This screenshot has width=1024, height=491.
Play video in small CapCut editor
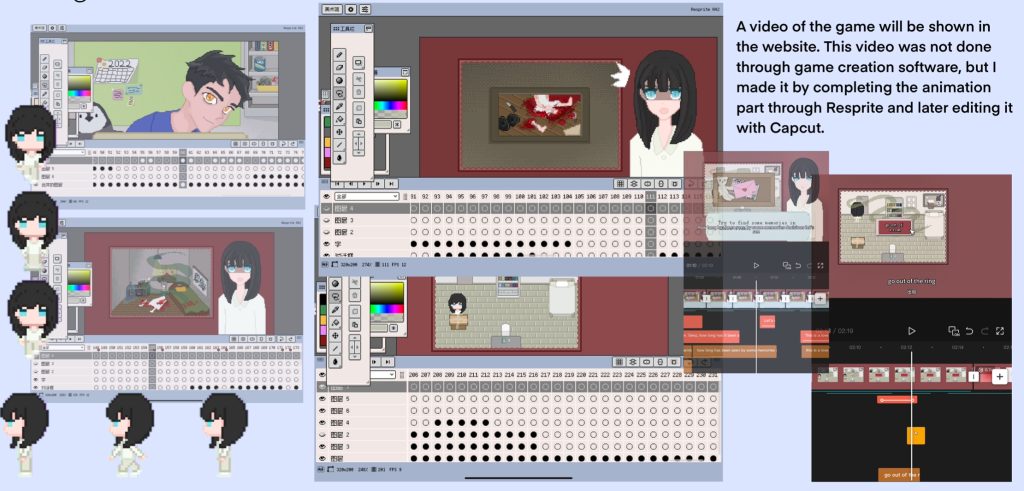pos(756,265)
